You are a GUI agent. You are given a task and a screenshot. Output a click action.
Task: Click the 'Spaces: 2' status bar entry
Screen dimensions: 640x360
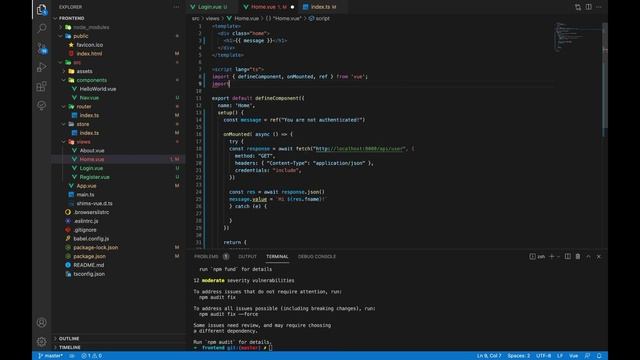[519, 356]
